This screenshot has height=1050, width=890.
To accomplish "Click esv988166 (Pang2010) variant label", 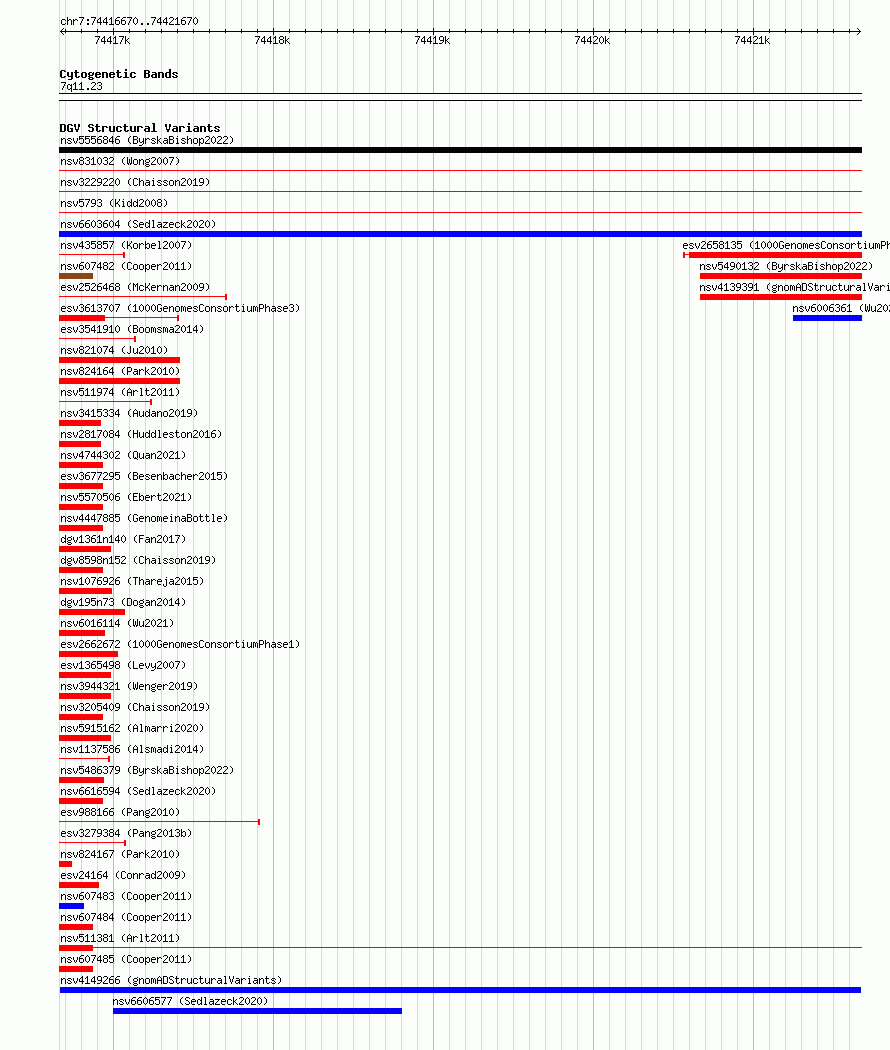I will point(120,812).
